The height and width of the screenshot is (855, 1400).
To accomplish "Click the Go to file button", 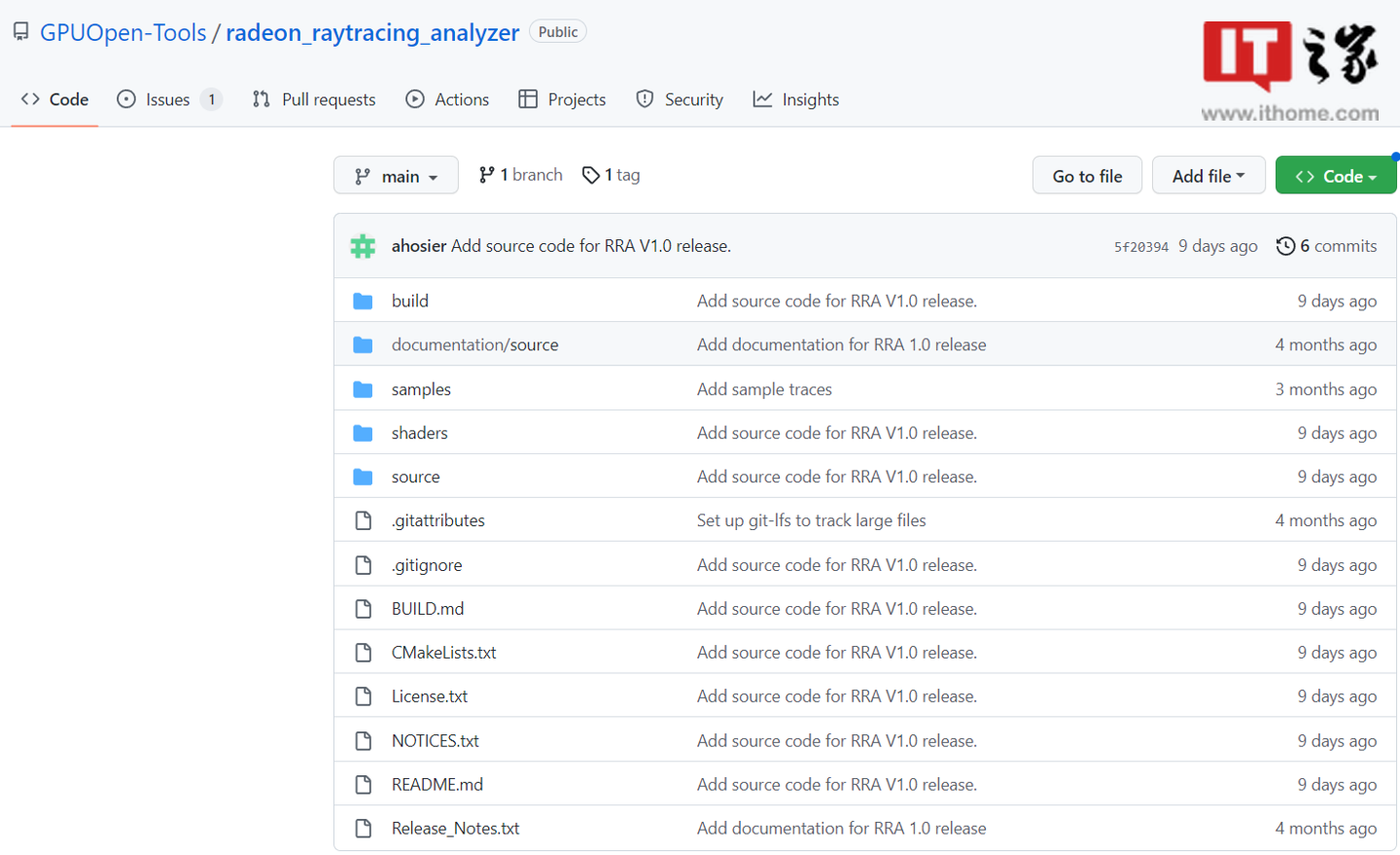I will point(1087,176).
